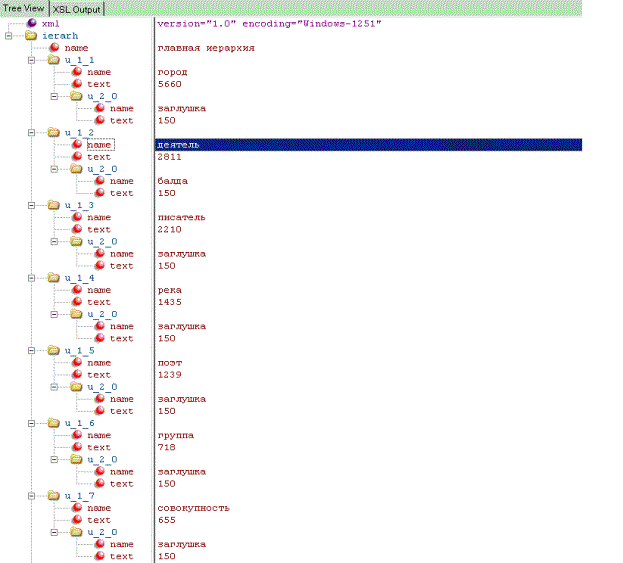Select the name node under u_1_2
The width and height of the screenshot is (623, 563).
pos(99,145)
